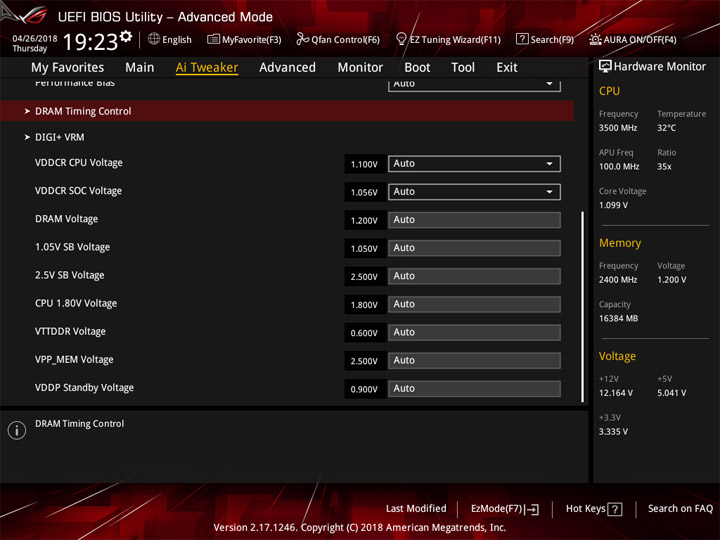Click the info icon beside DRAM Timing Control
Screen dimensions: 720x540
tap(17, 430)
